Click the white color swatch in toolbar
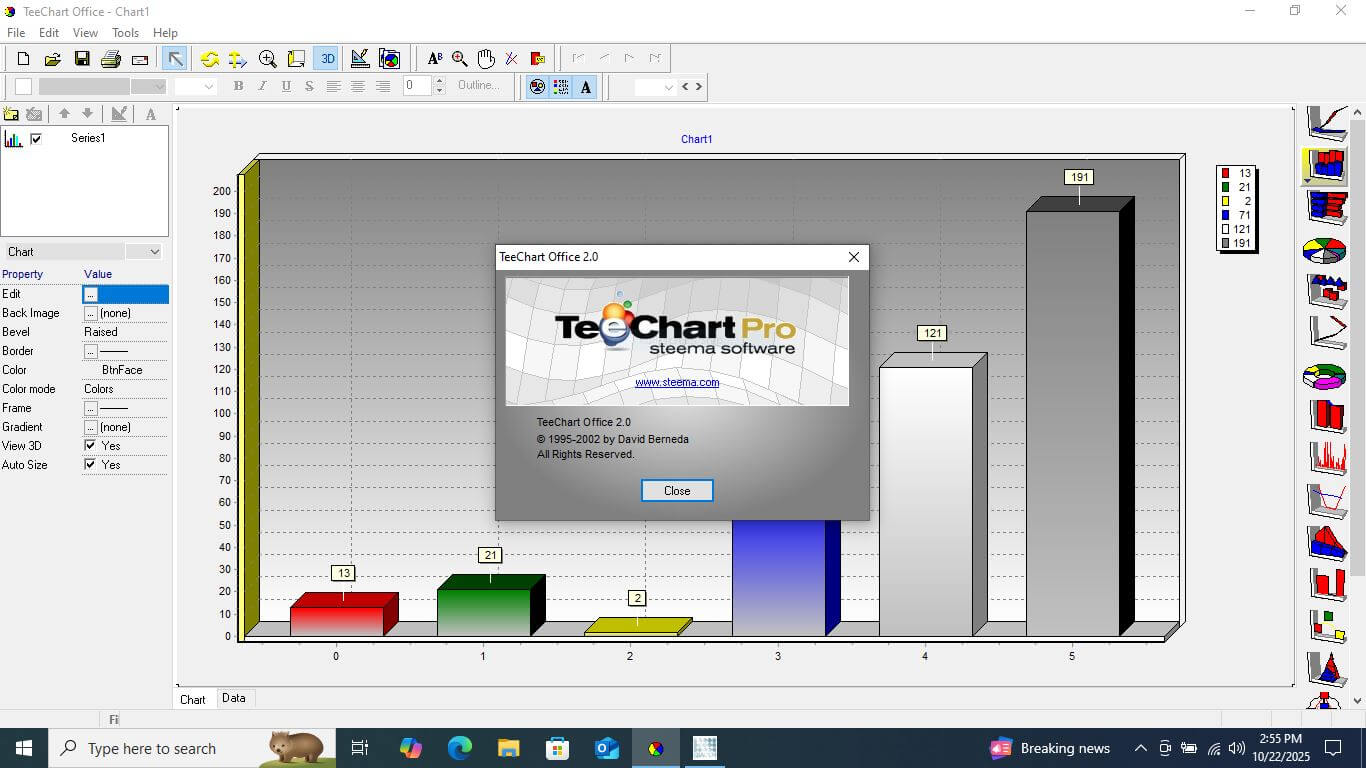This screenshot has width=1366, height=768. (x=23, y=87)
